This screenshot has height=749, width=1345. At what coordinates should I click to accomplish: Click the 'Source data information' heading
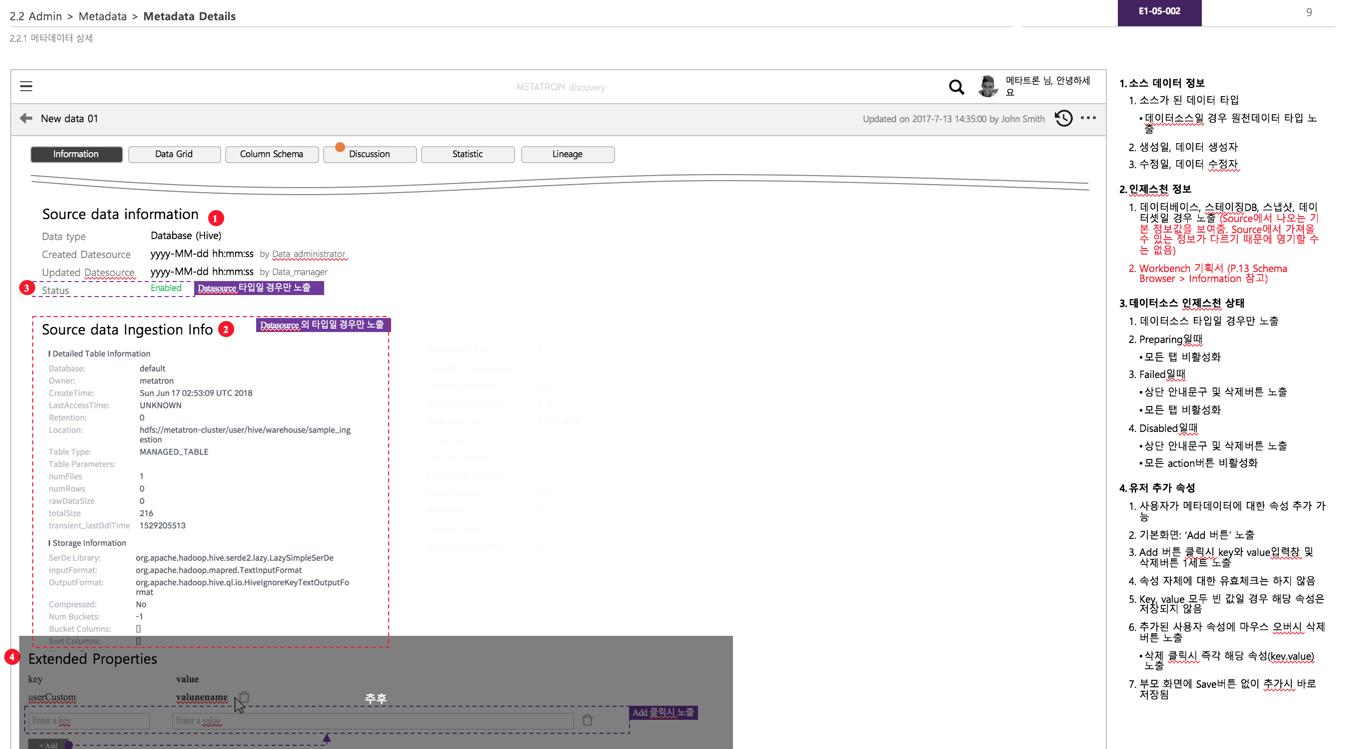point(120,214)
